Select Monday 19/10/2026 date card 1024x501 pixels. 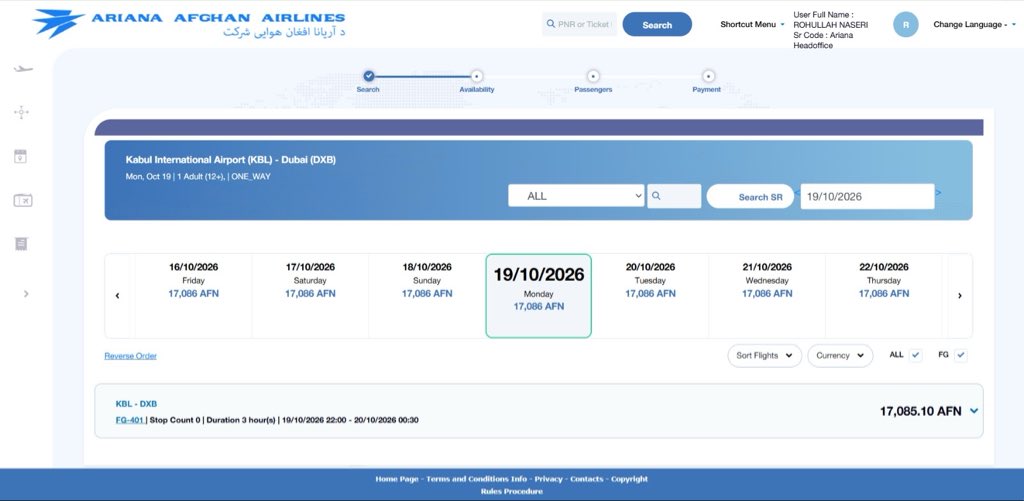pyautogui.click(x=539, y=296)
